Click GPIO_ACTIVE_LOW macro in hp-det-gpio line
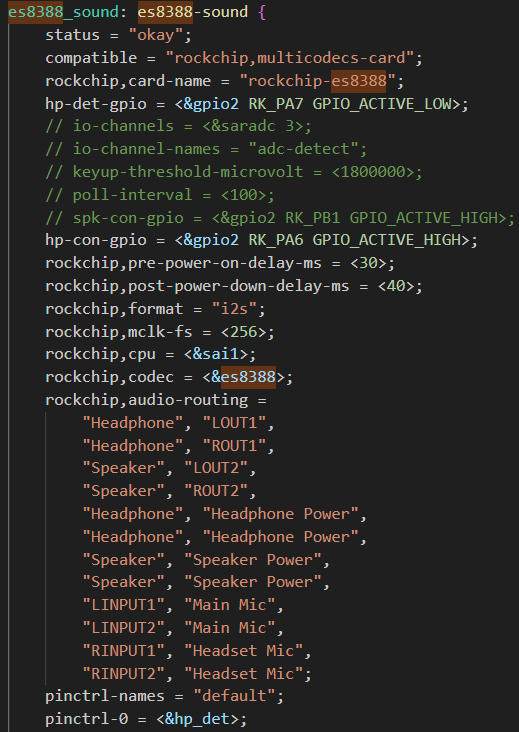This screenshot has width=519, height=732. pyautogui.click(x=382, y=104)
